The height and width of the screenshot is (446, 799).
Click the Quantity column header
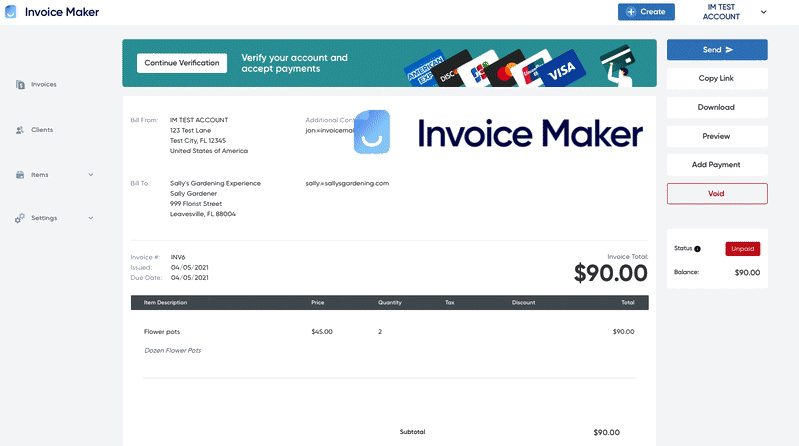tap(390, 303)
